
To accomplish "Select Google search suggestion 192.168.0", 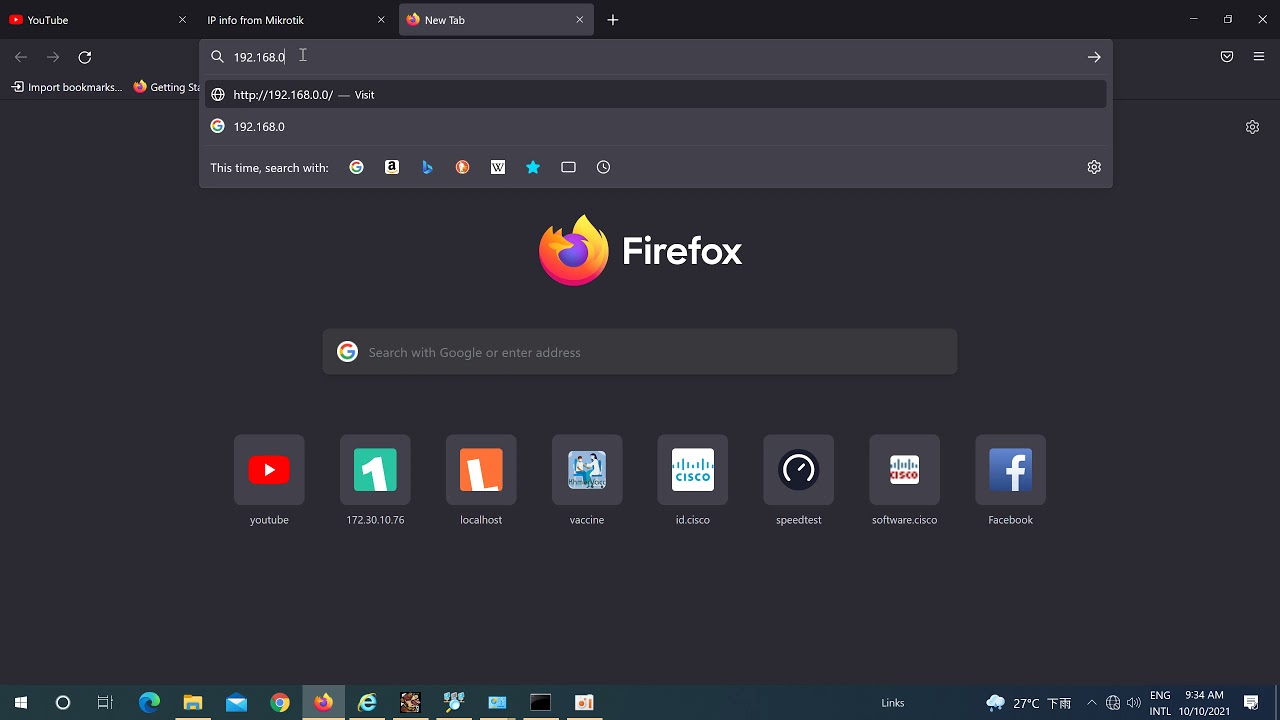I will 655,127.
